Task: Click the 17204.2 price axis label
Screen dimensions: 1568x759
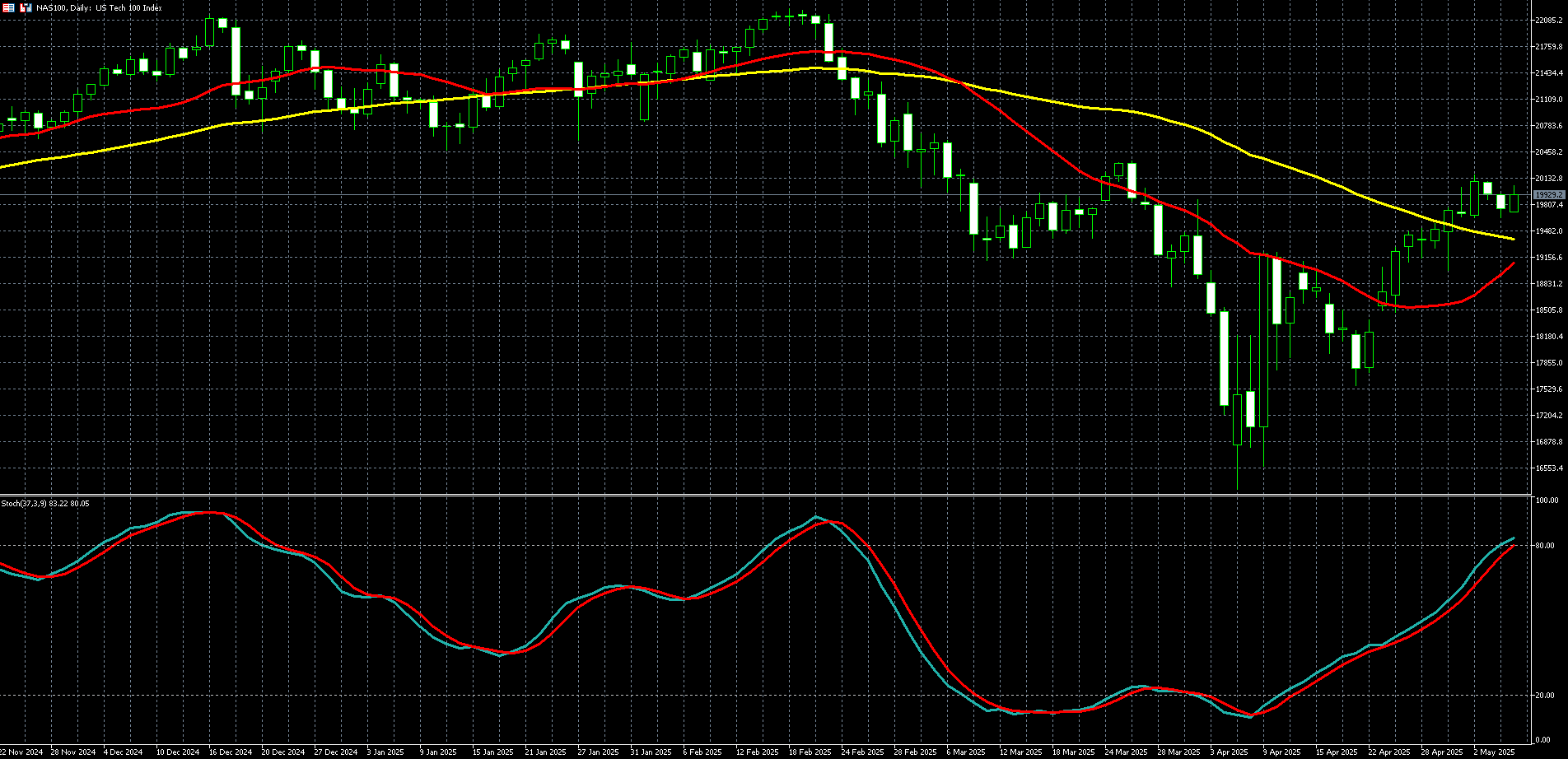Action: click(x=1548, y=416)
